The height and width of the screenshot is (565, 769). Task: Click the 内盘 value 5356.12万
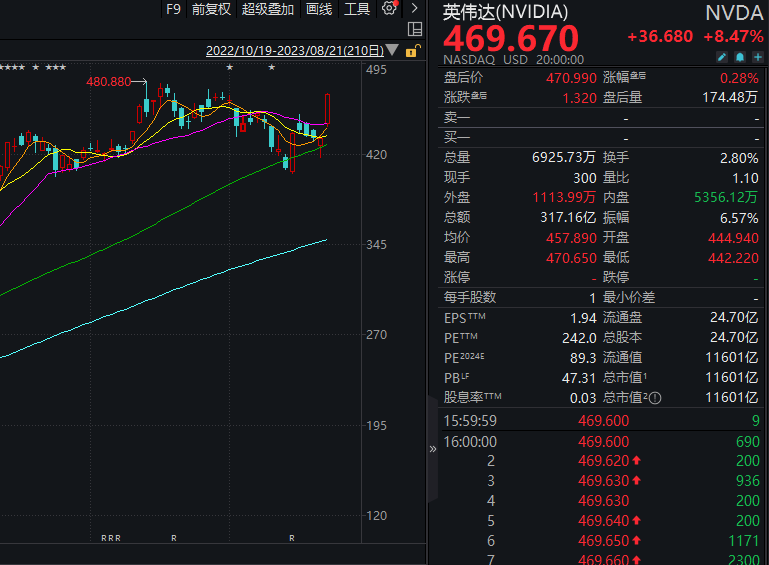point(726,197)
